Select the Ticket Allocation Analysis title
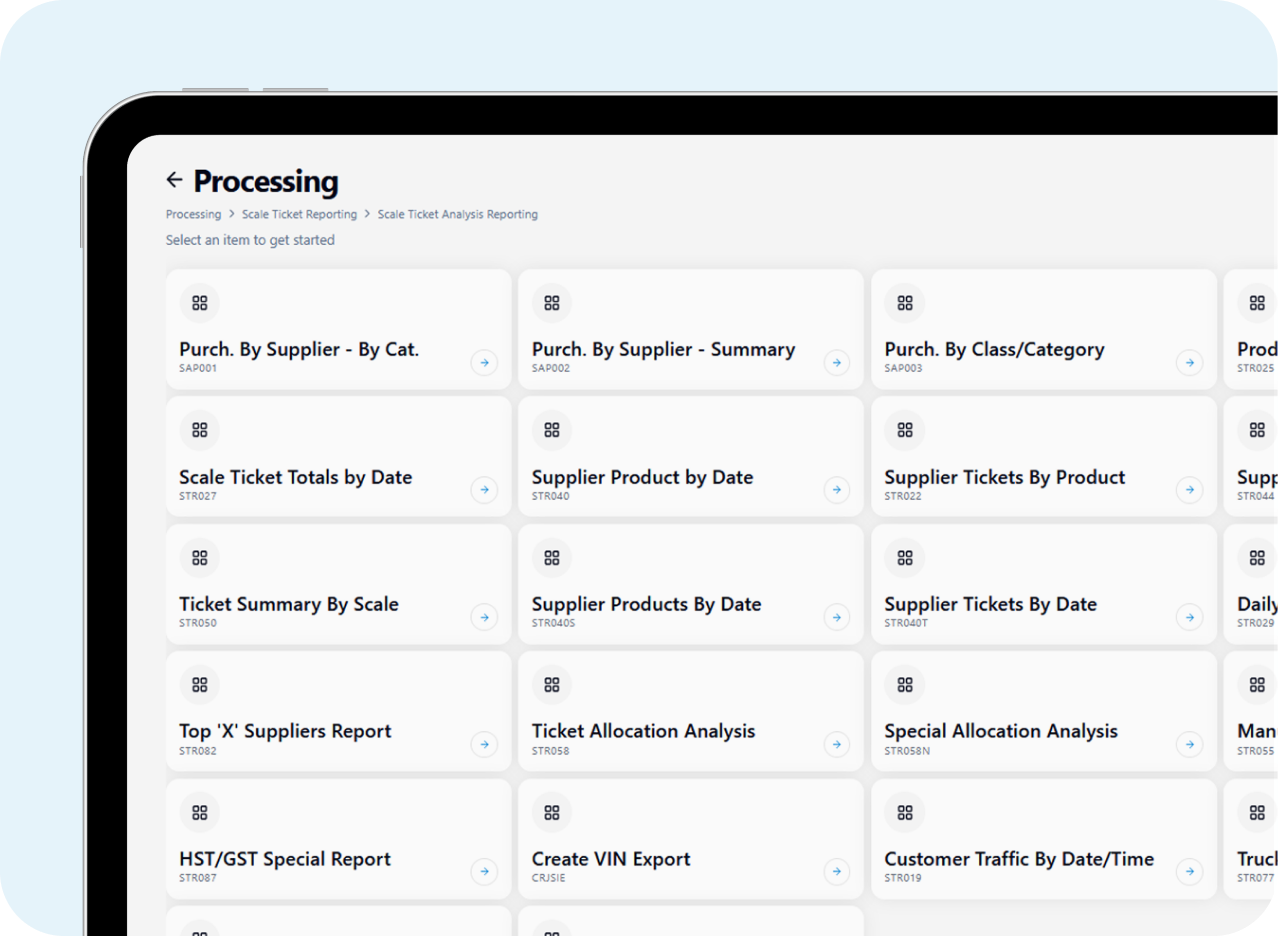Image resolution: width=1278 pixels, height=936 pixels. [643, 731]
